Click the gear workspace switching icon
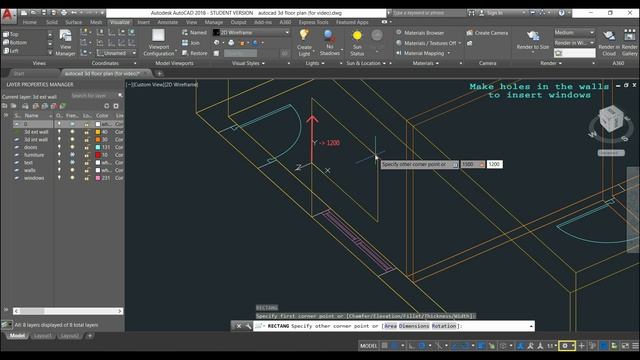The width and height of the screenshot is (640, 360). [x=565, y=346]
